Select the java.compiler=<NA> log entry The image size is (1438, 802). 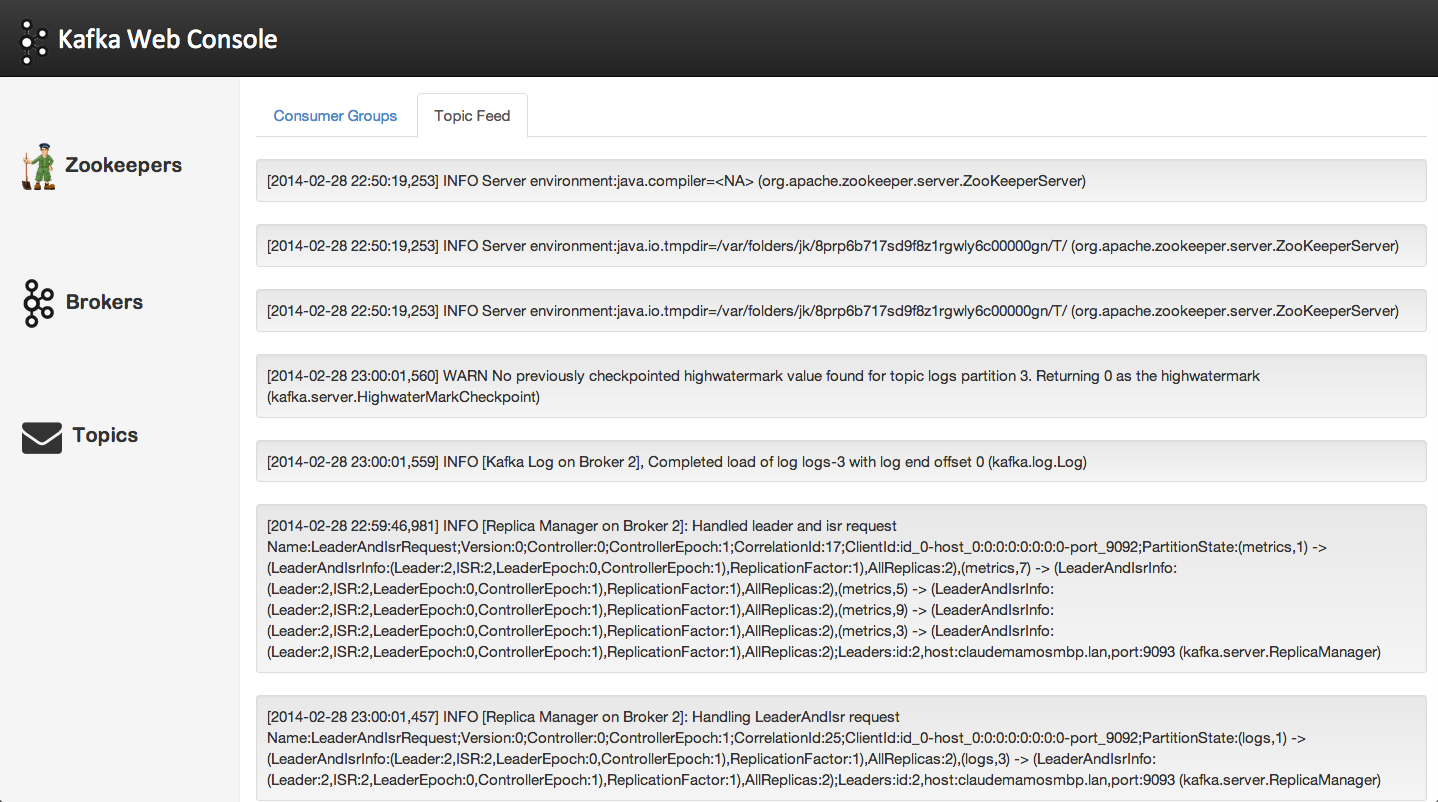[x=841, y=181]
